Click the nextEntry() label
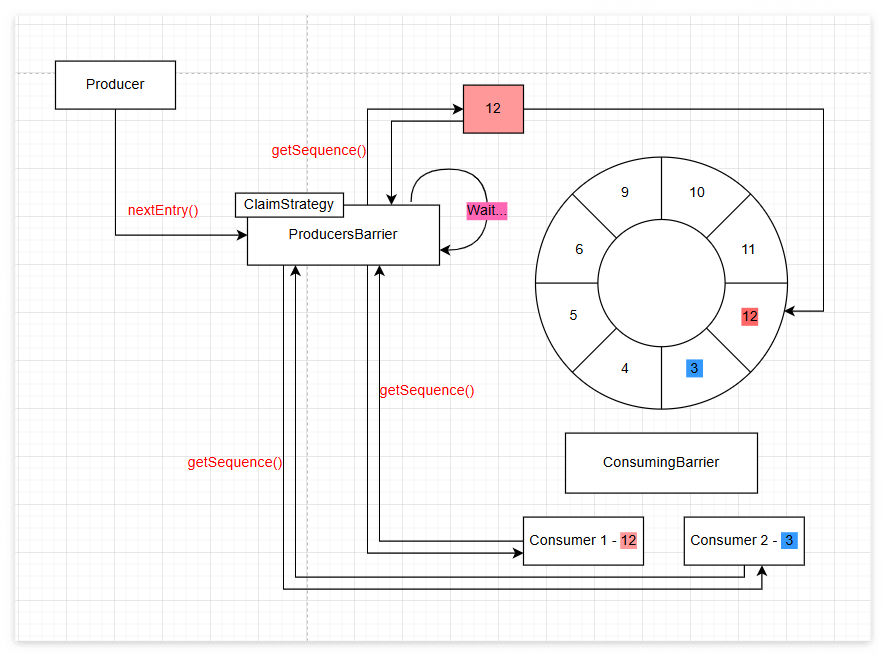Viewport: 886px width, 656px height. pyautogui.click(x=163, y=210)
